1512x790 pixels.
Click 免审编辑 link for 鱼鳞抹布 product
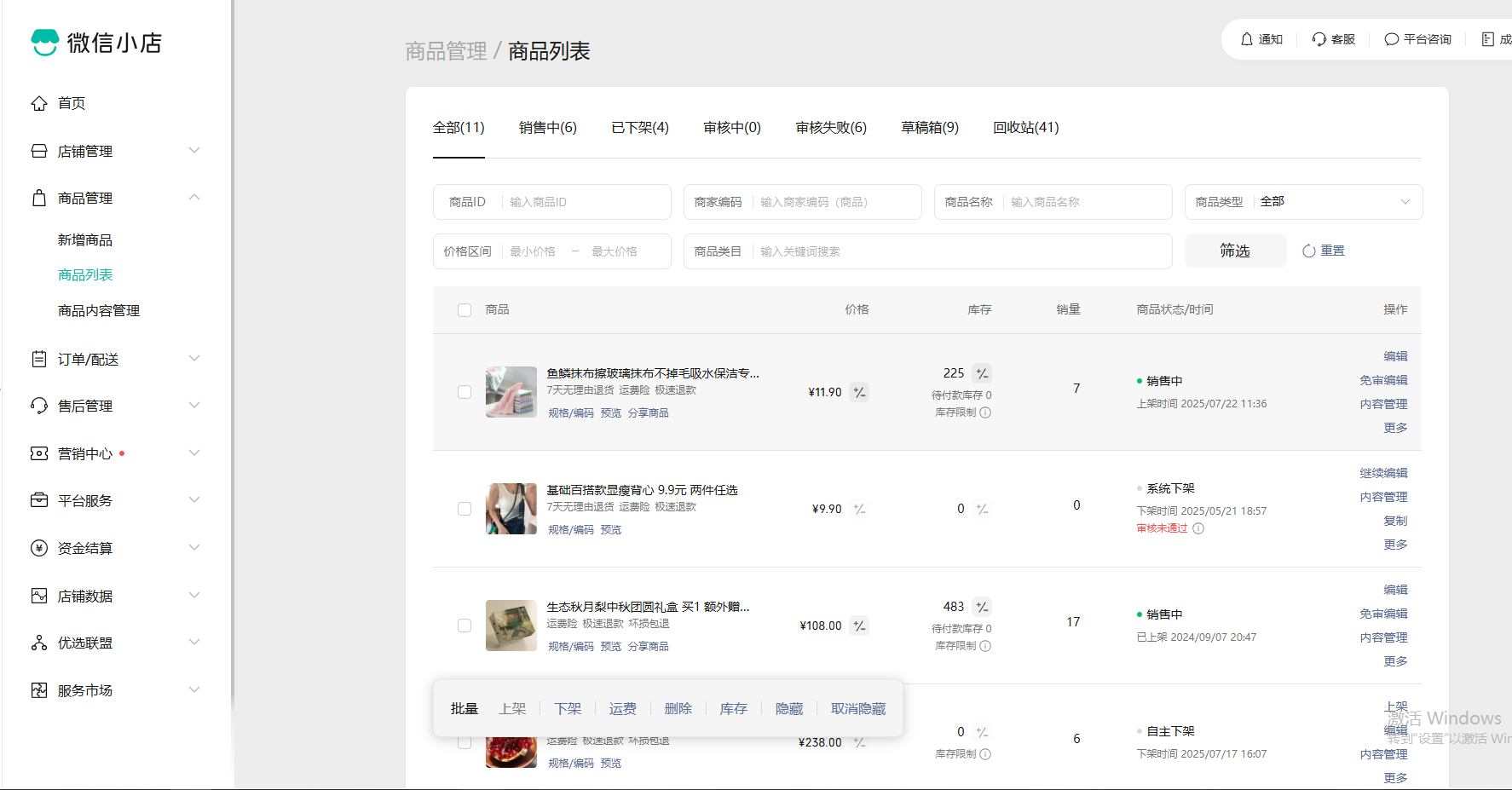1383,380
